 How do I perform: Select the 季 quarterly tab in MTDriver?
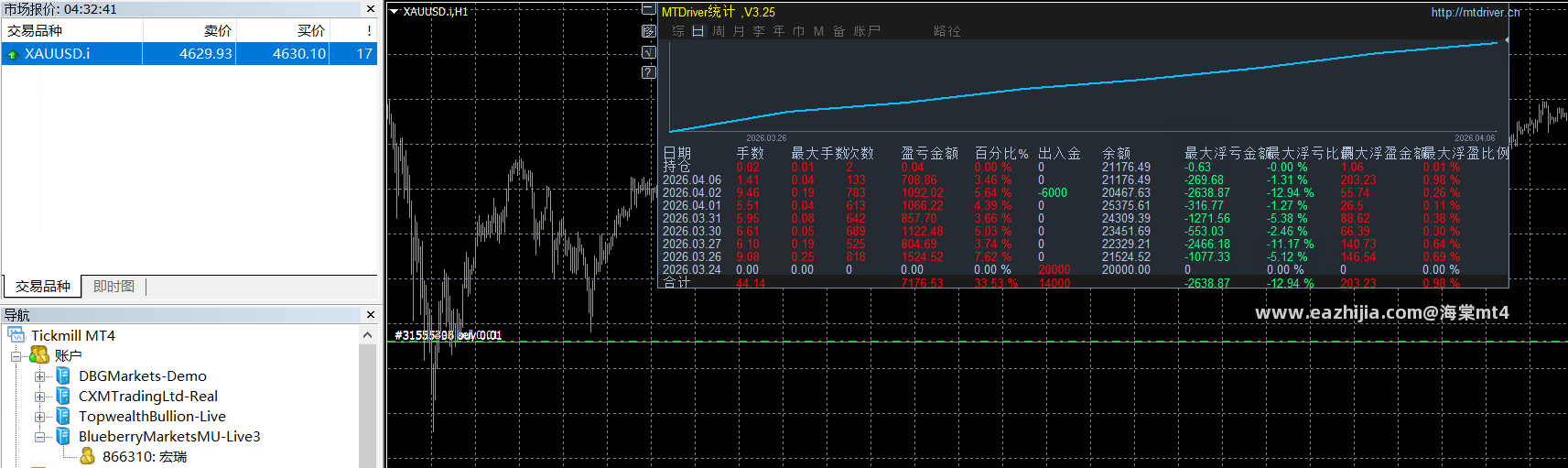pyautogui.click(x=759, y=31)
